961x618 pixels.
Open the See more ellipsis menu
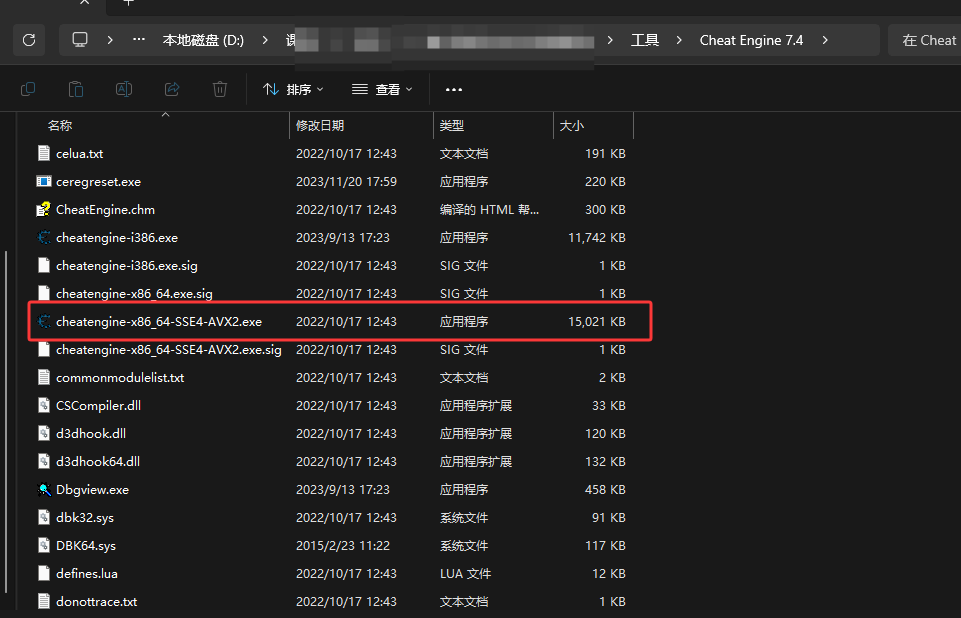tap(454, 90)
